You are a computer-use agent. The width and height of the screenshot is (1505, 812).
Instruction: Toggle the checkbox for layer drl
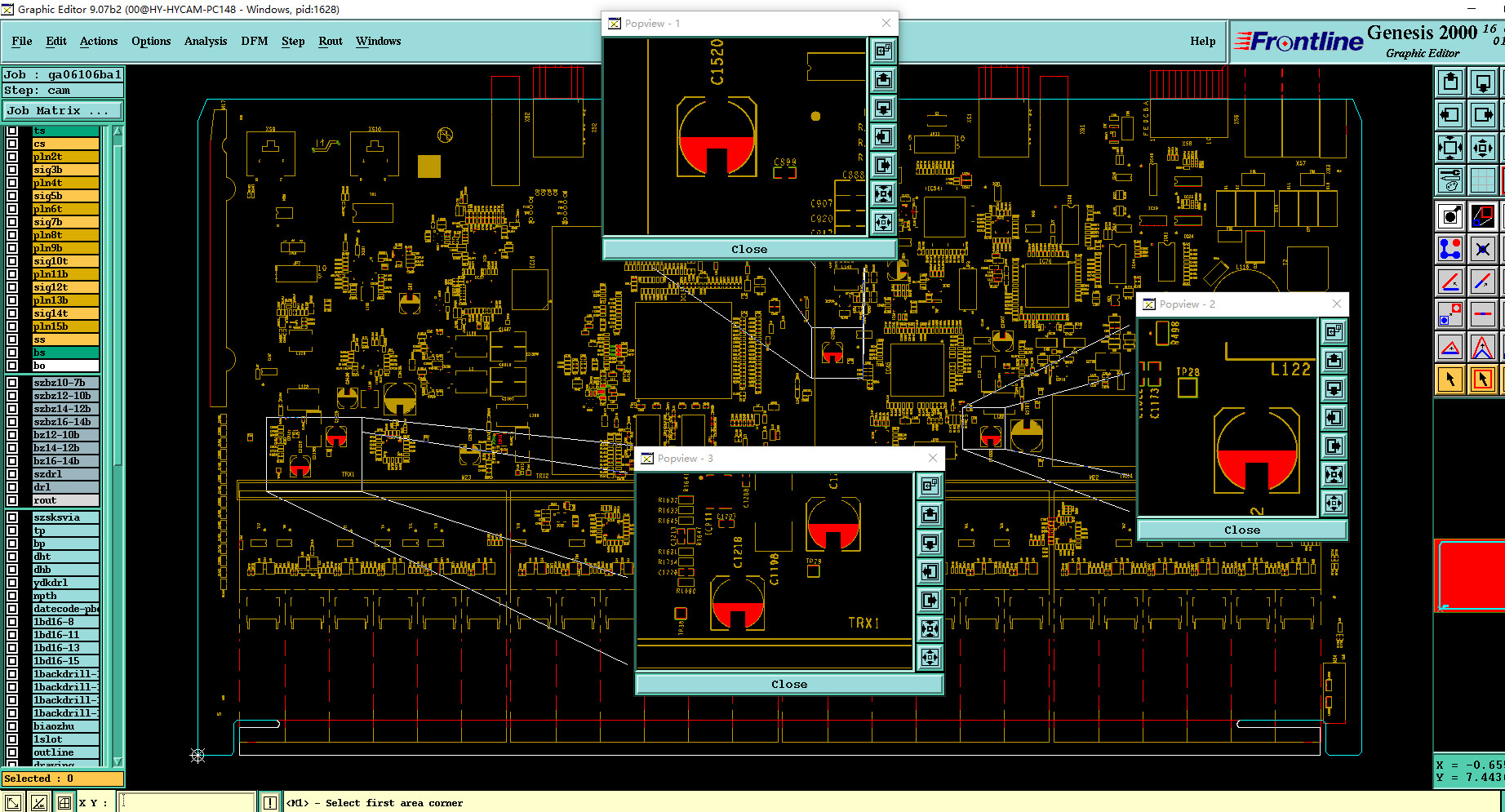12,487
